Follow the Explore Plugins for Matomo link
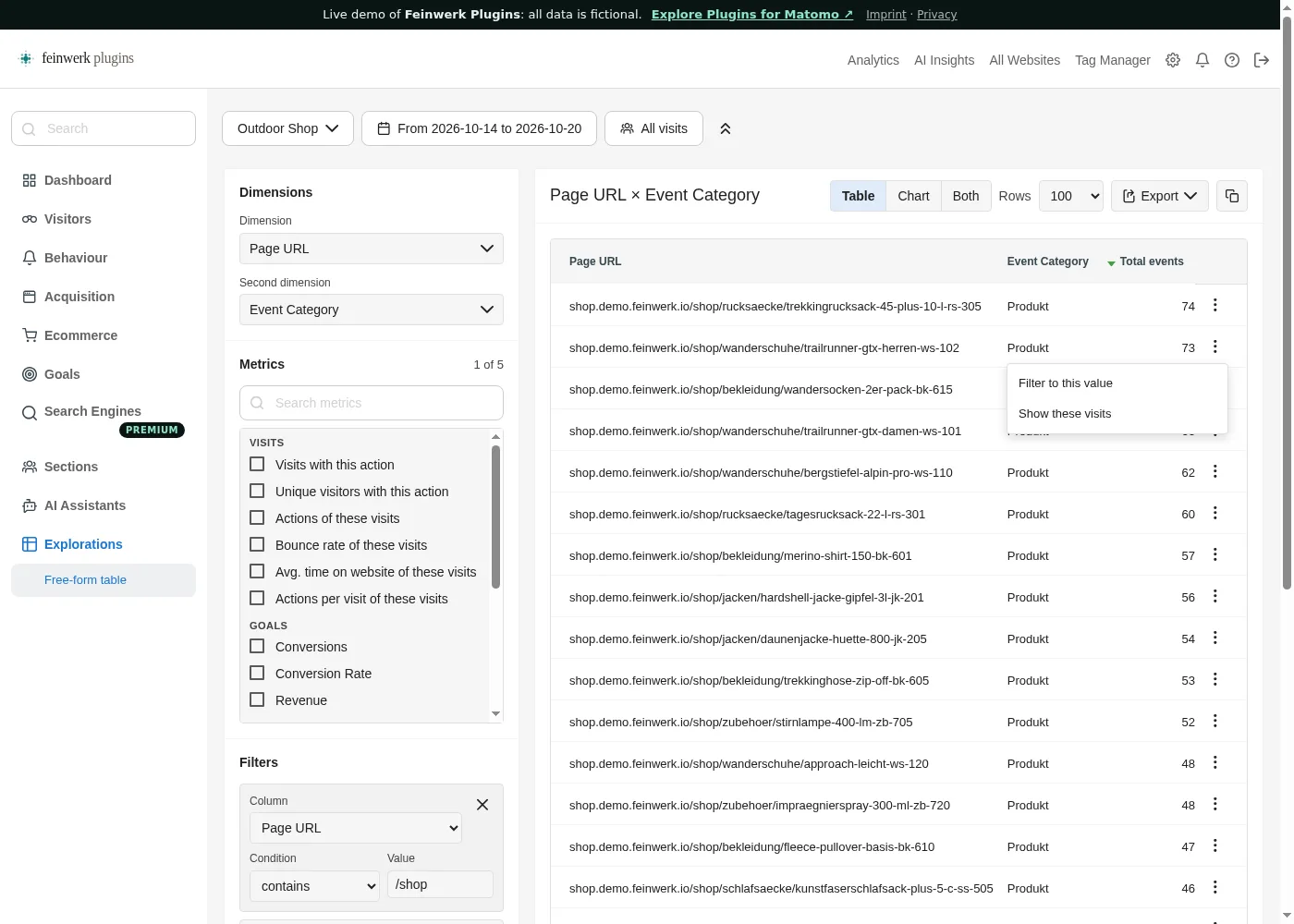1294x924 pixels. click(x=752, y=14)
